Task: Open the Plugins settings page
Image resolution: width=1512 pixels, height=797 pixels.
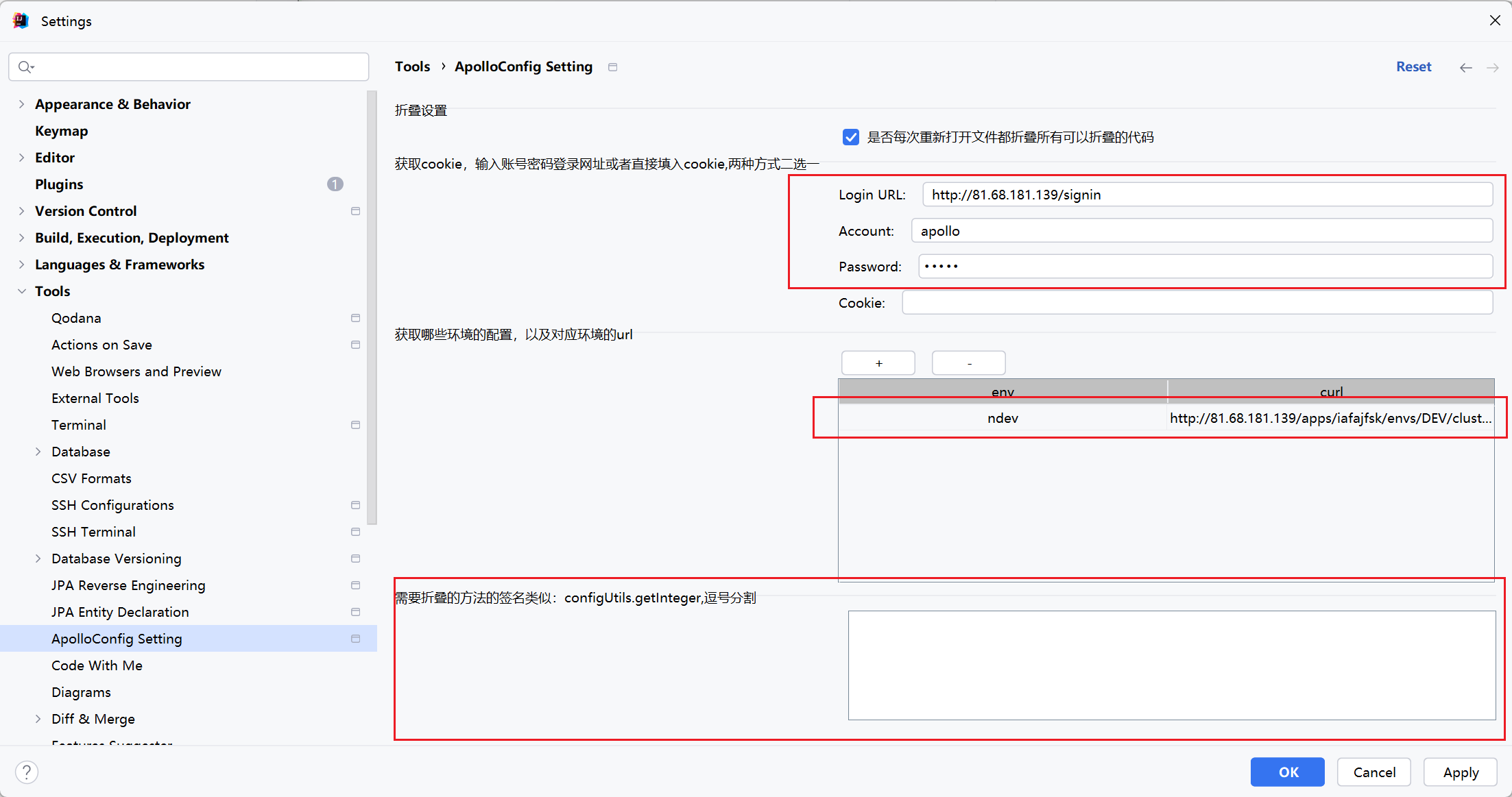Action: 59,184
